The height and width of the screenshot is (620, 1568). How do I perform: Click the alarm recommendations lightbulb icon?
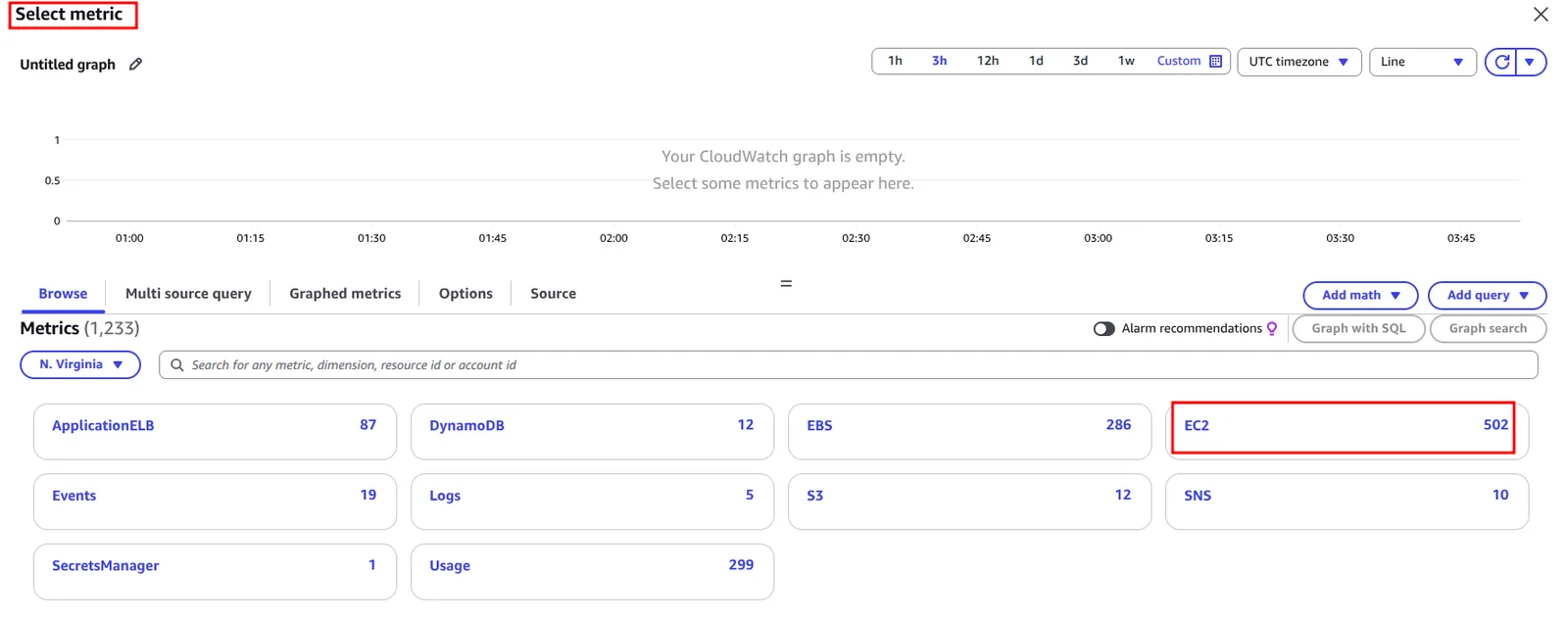[x=1272, y=329]
